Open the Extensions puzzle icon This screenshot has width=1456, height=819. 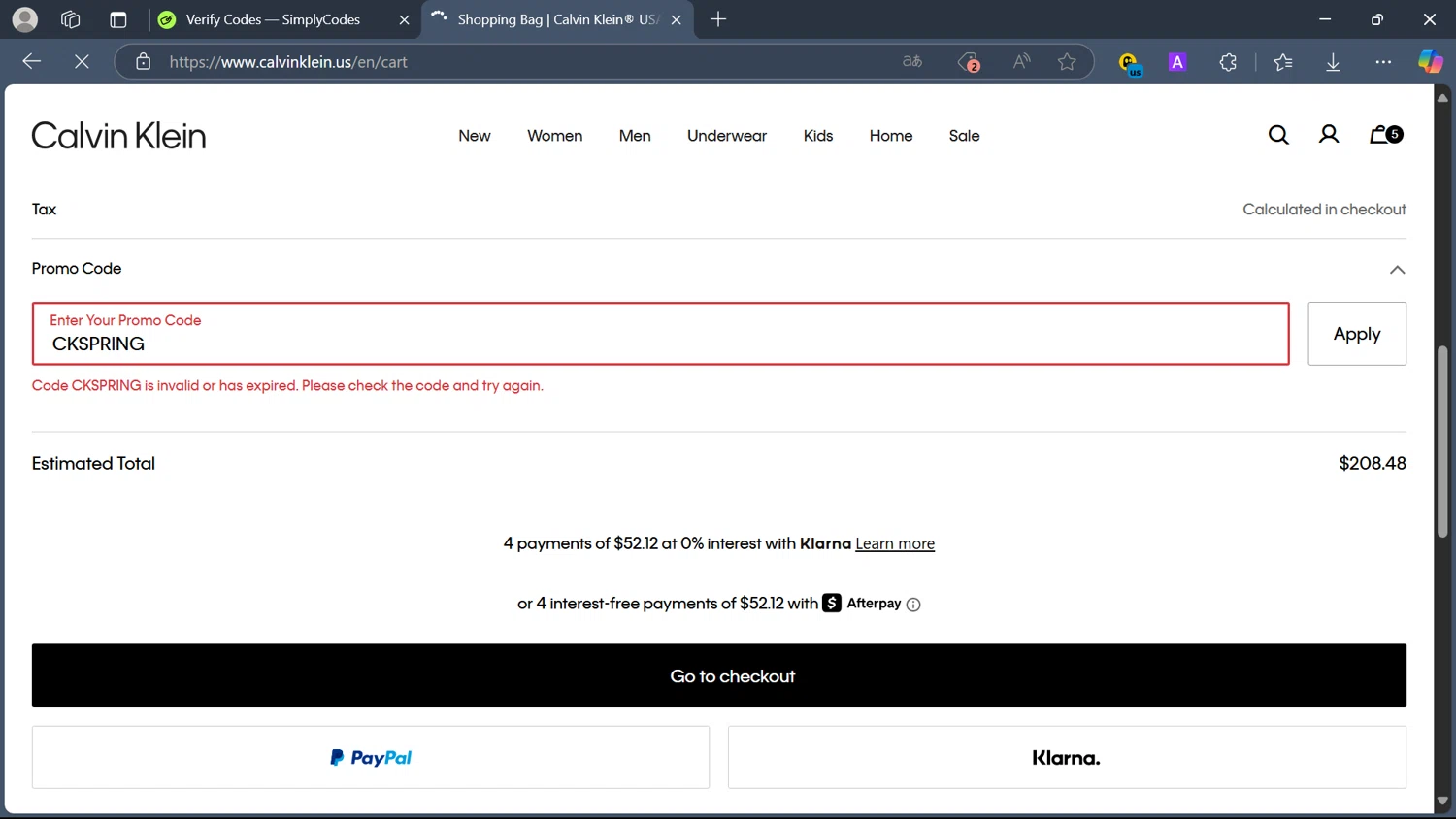[1228, 62]
